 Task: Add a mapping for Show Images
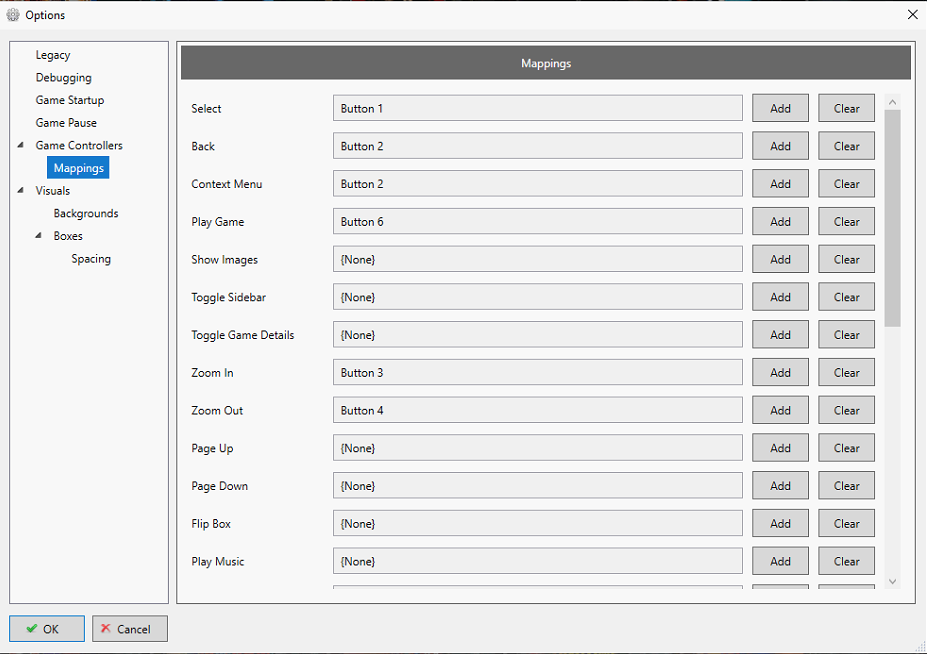tap(780, 260)
